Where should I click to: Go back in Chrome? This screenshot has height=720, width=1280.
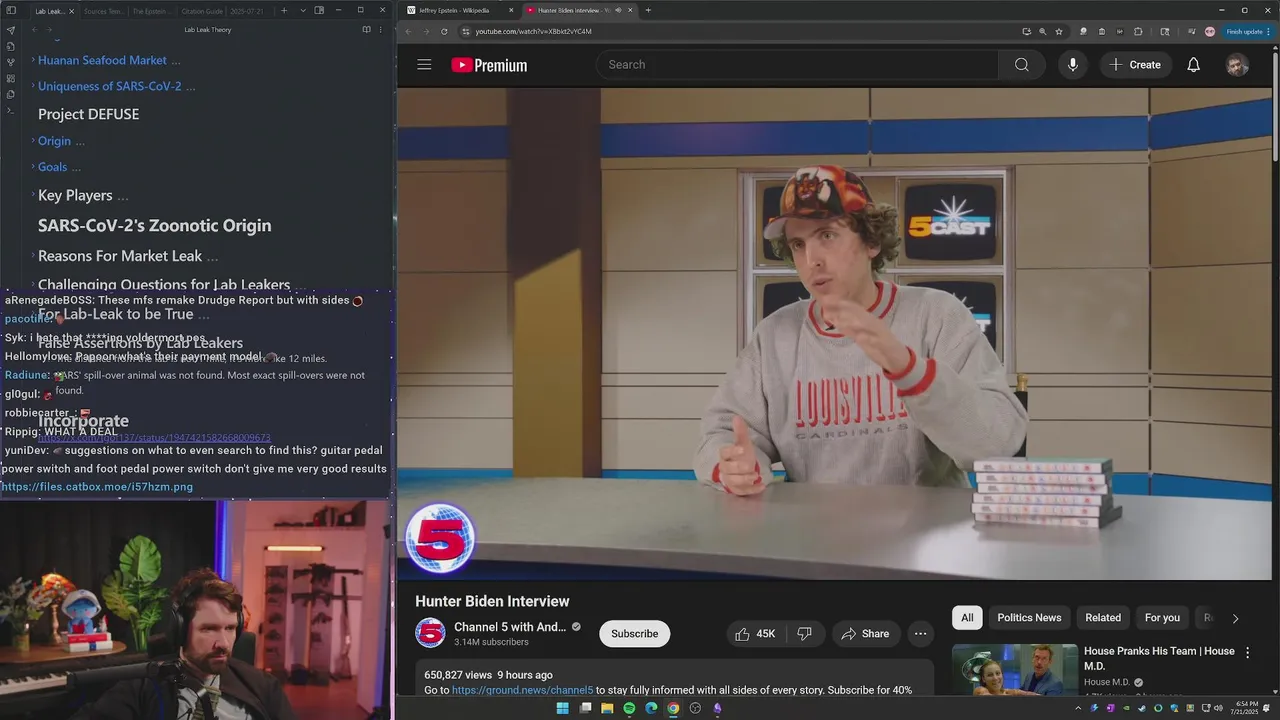click(408, 31)
